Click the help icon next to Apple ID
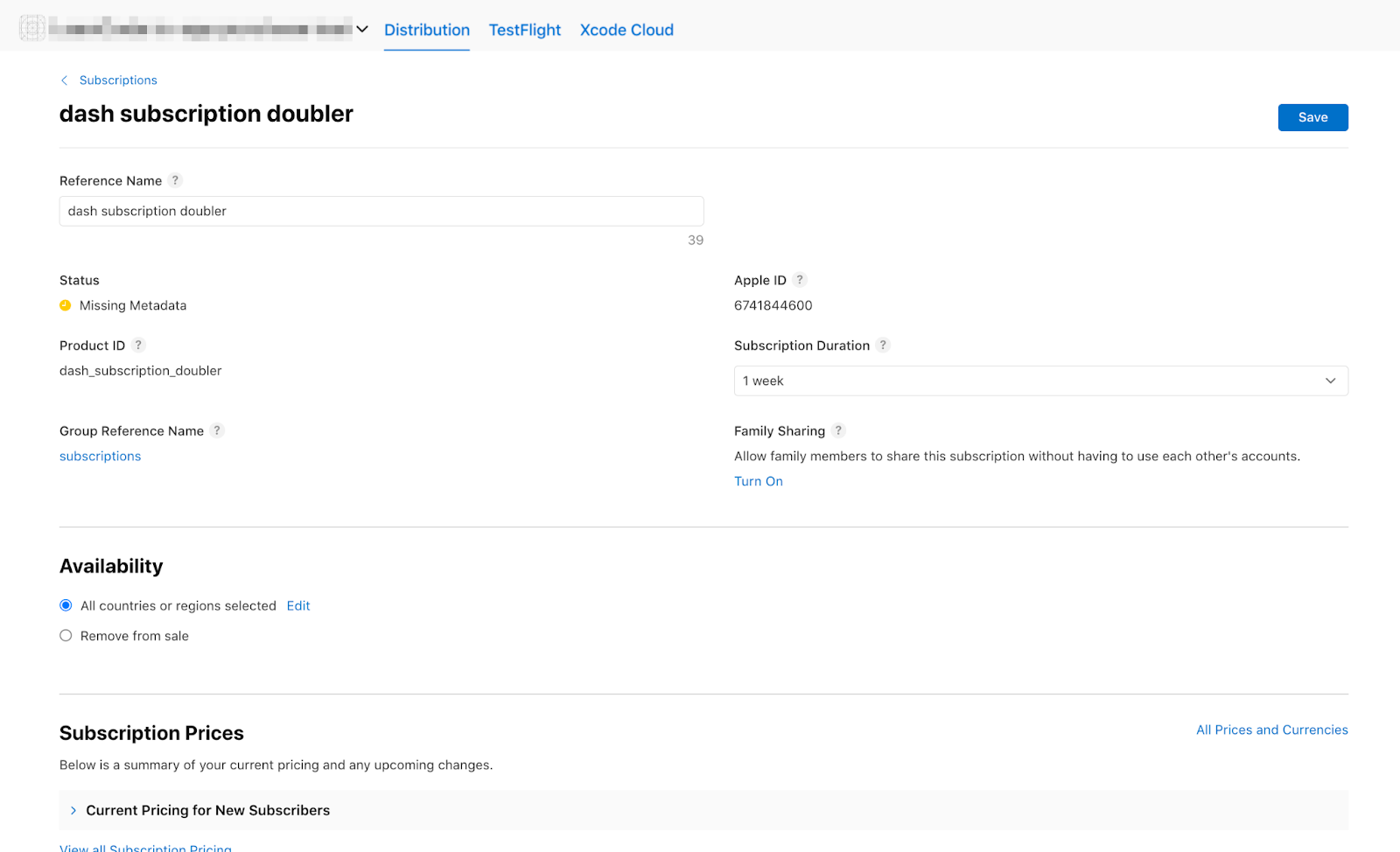Screen dimensions: 1400x852 coord(800,280)
